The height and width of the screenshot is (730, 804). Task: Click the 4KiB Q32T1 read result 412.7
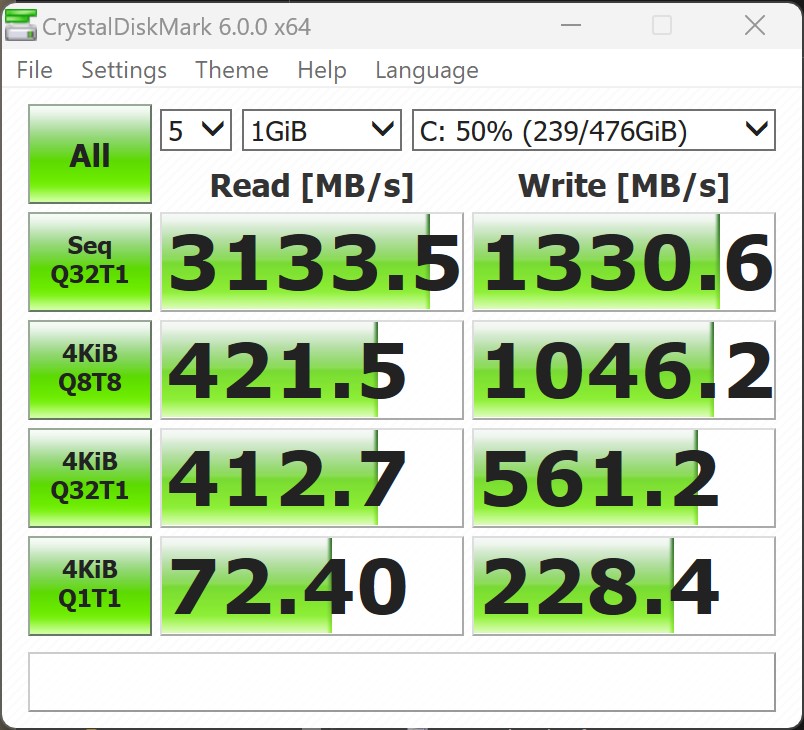pos(312,478)
